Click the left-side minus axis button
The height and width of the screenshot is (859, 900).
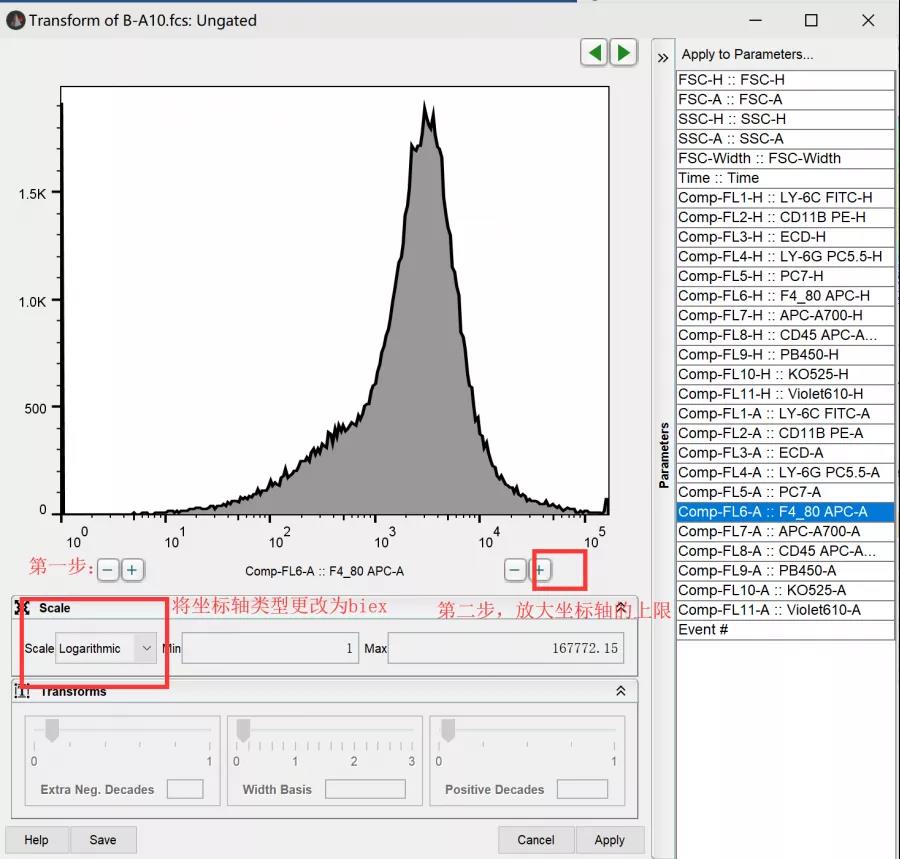pyautogui.click(x=107, y=570)
